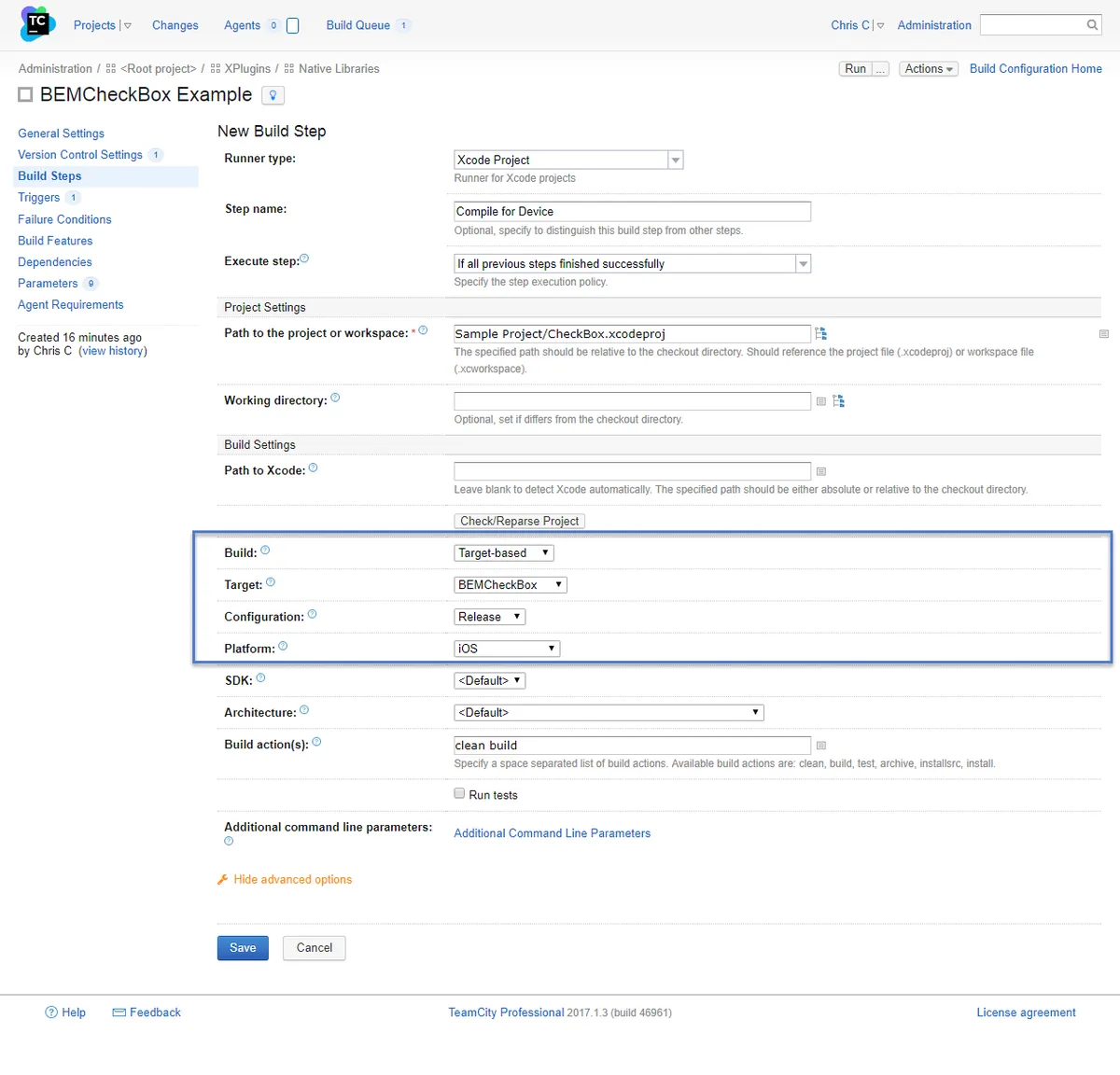Click the lightbulb suggestion icon by title

[273, 95]
